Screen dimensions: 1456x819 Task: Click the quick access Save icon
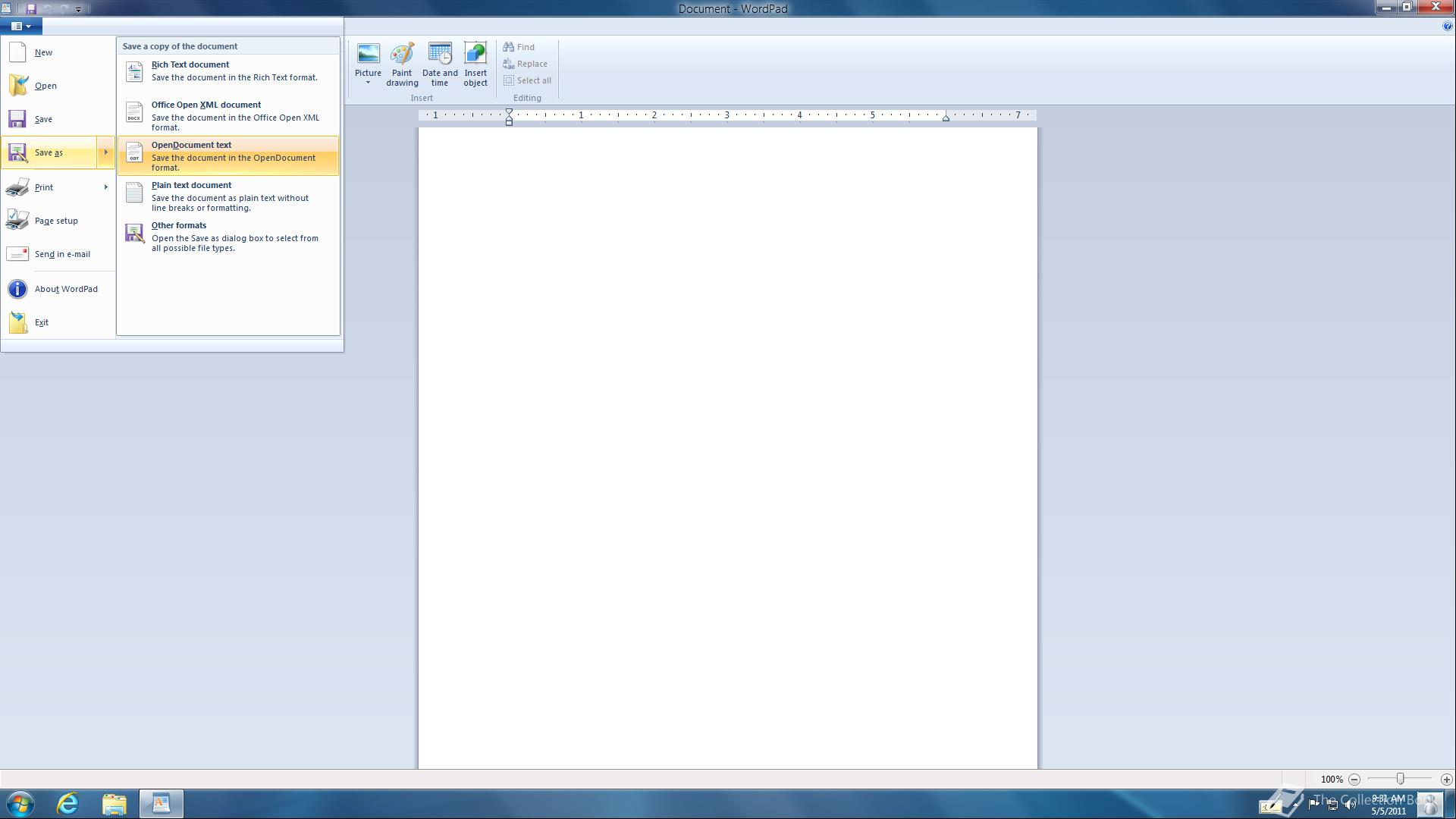(30, 9)
